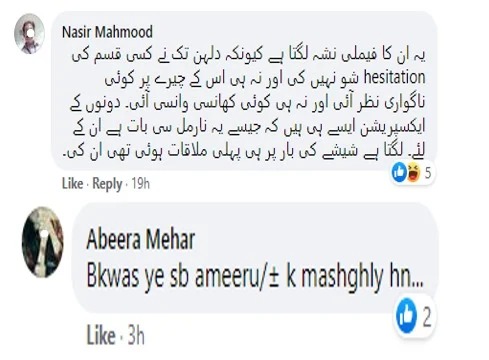Click the laughing emoji reaction icon

pos(414,173)
